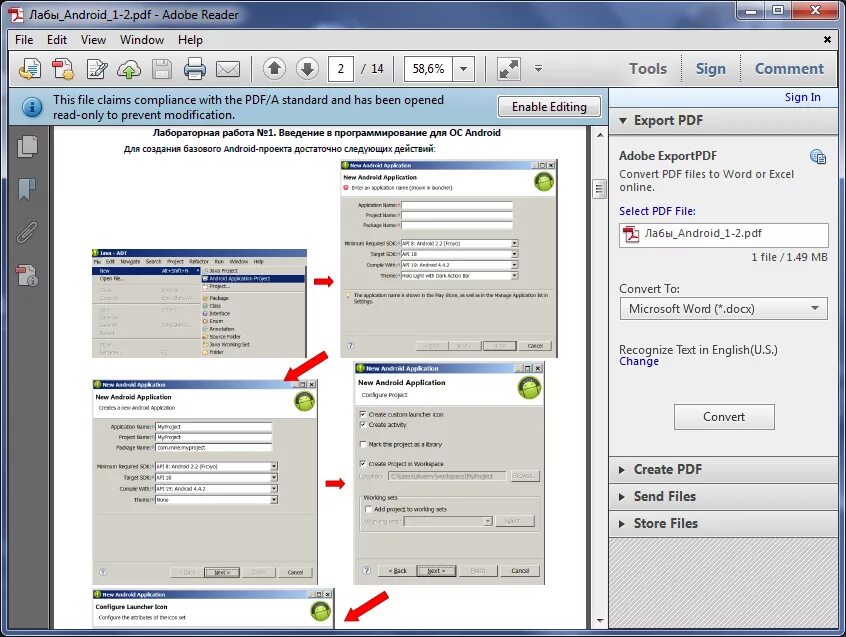Go to next page down arrow
This screenshot has height=637, width=846.
pos(307,69)
